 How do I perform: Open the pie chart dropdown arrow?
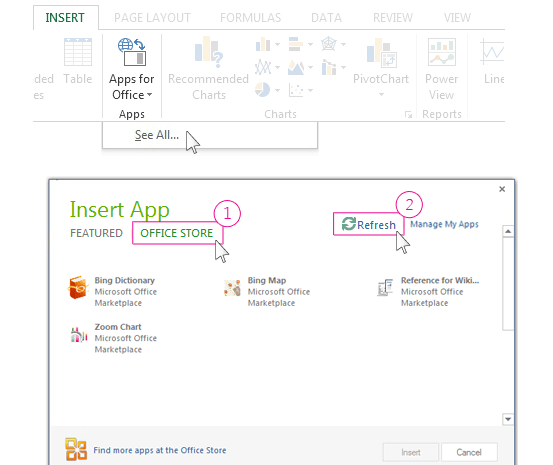pyautogui.click(x=278, y=90)
